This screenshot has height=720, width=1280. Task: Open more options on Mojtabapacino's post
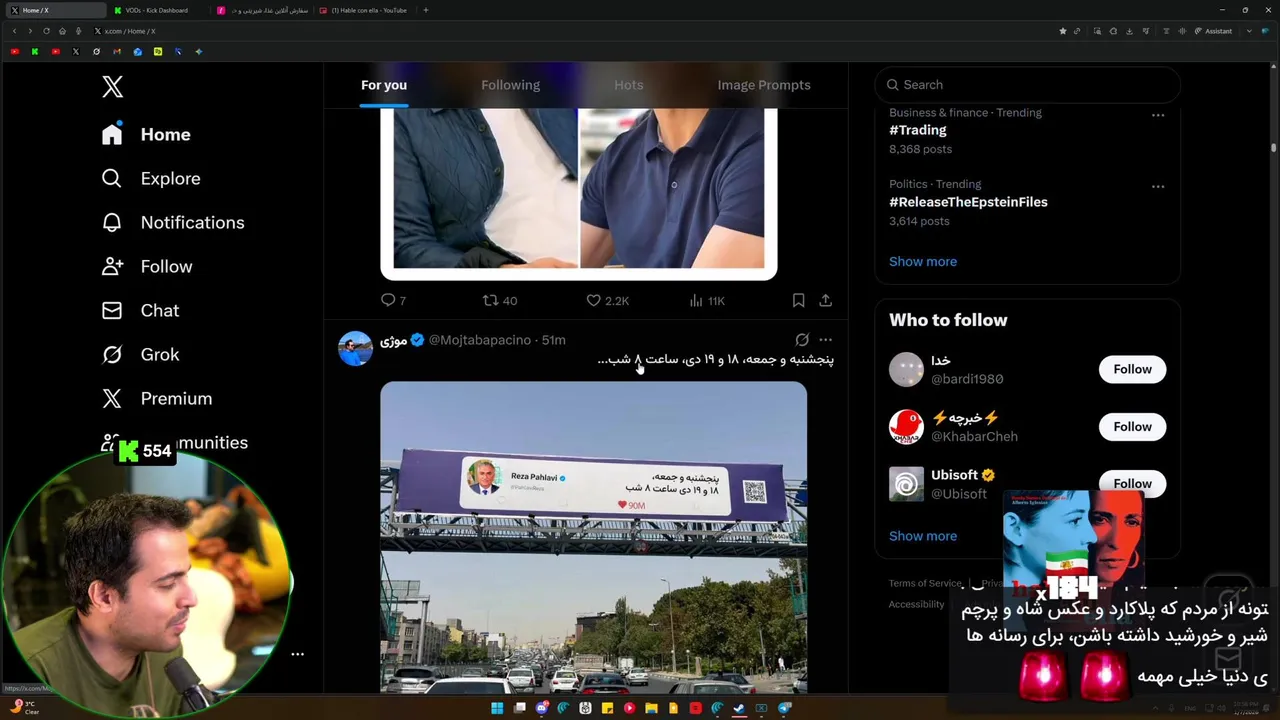[825, 340]
